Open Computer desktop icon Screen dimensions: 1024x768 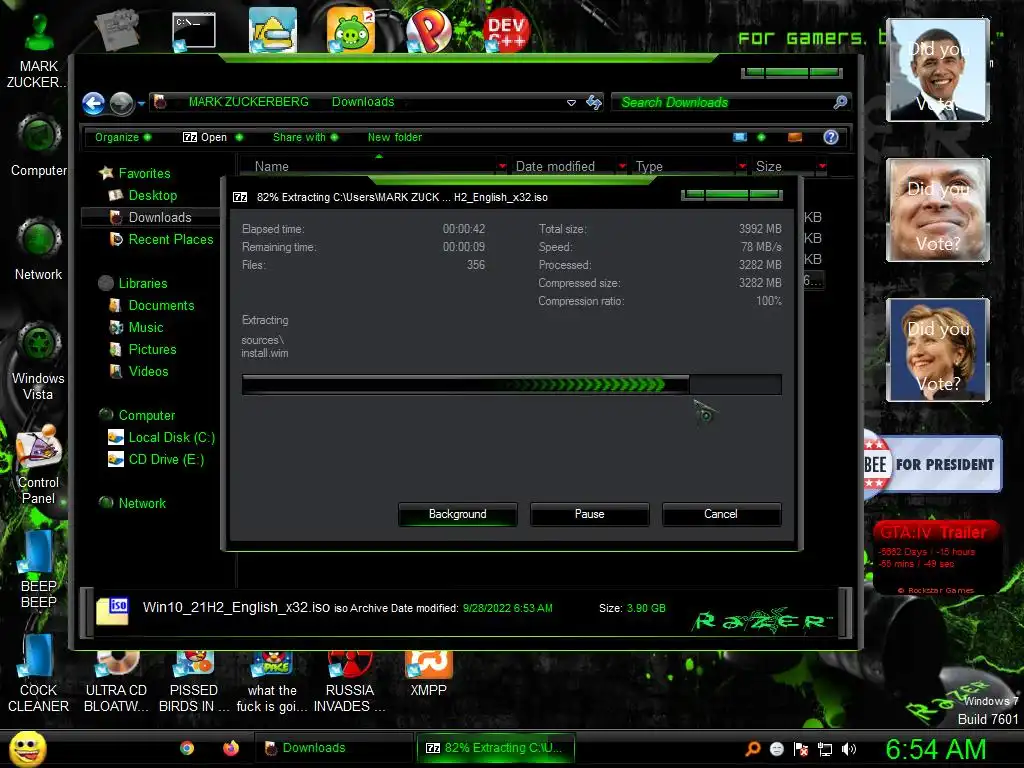[x=39, y=147]
